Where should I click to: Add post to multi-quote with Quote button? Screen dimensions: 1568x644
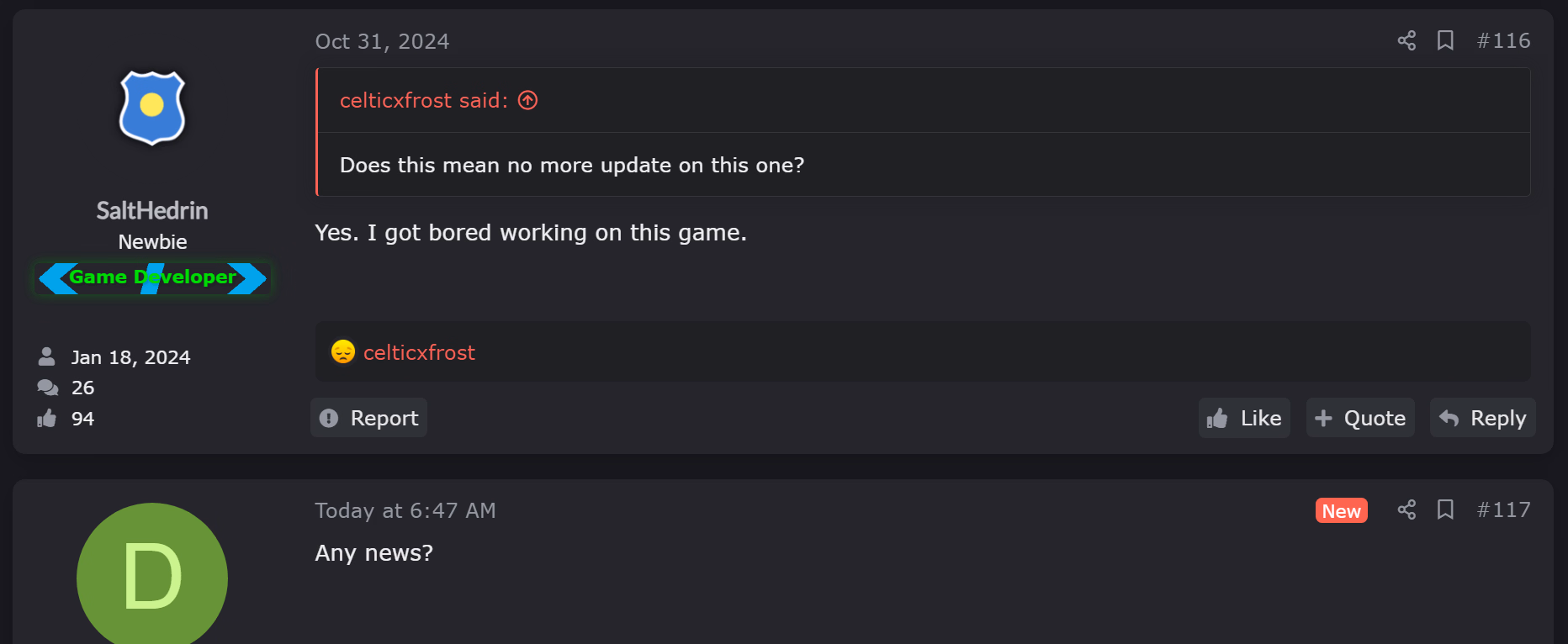point(1360,418)
